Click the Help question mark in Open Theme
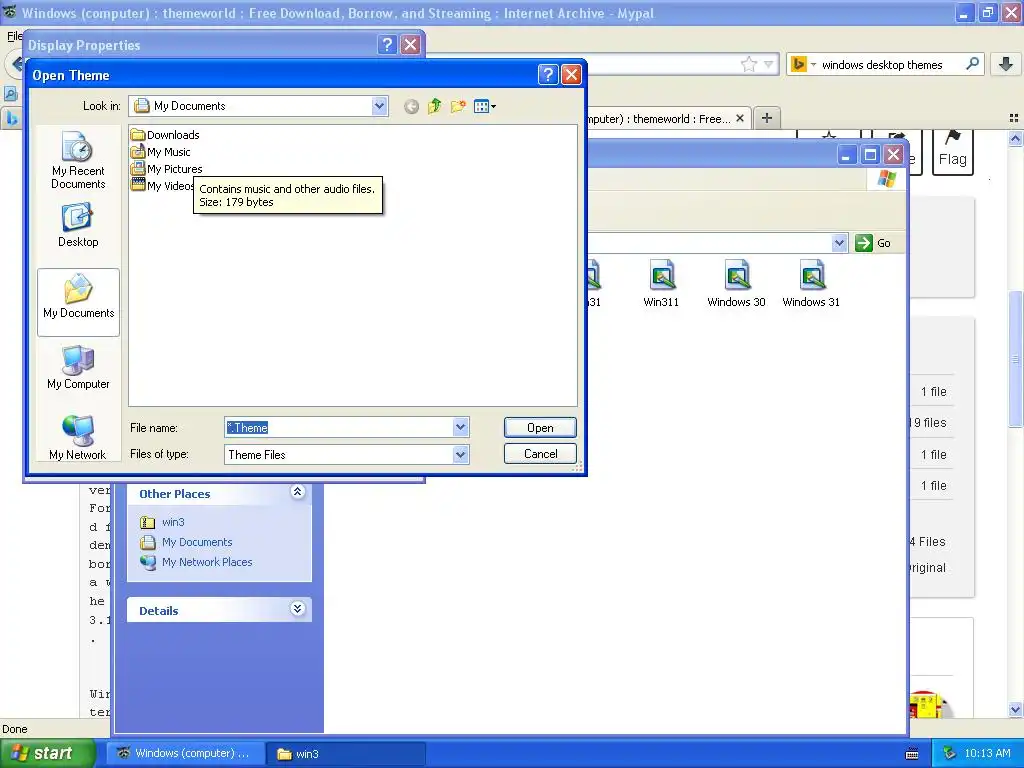Screen dimensions: 1024x768 coord(547,75)
